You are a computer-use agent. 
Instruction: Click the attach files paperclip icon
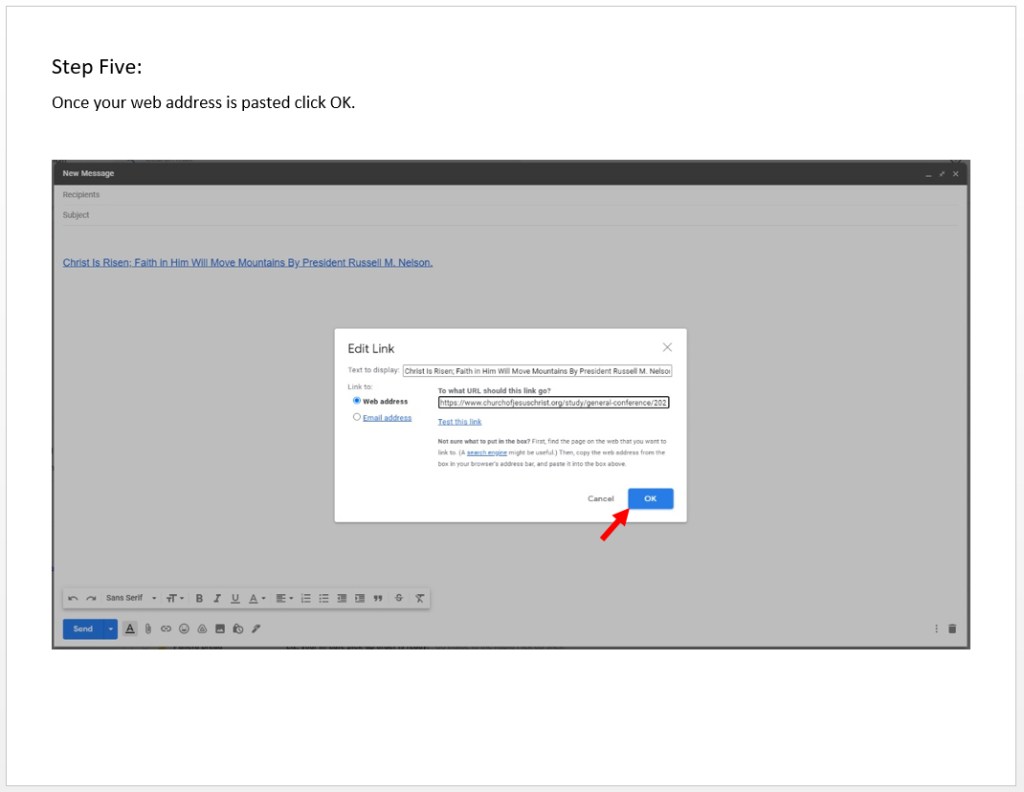pos(148,629)
